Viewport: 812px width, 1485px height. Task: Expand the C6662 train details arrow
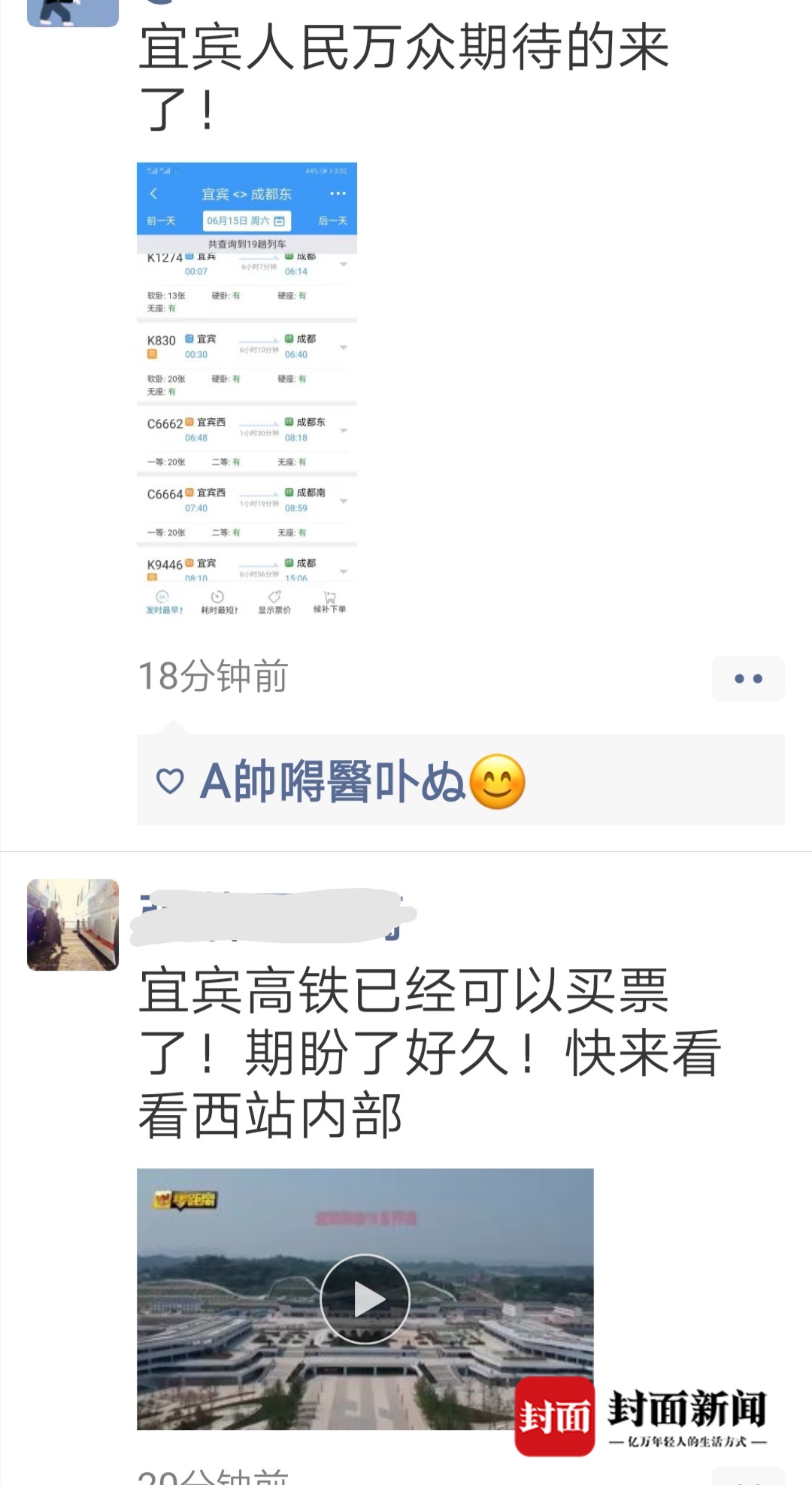(344, 431)
